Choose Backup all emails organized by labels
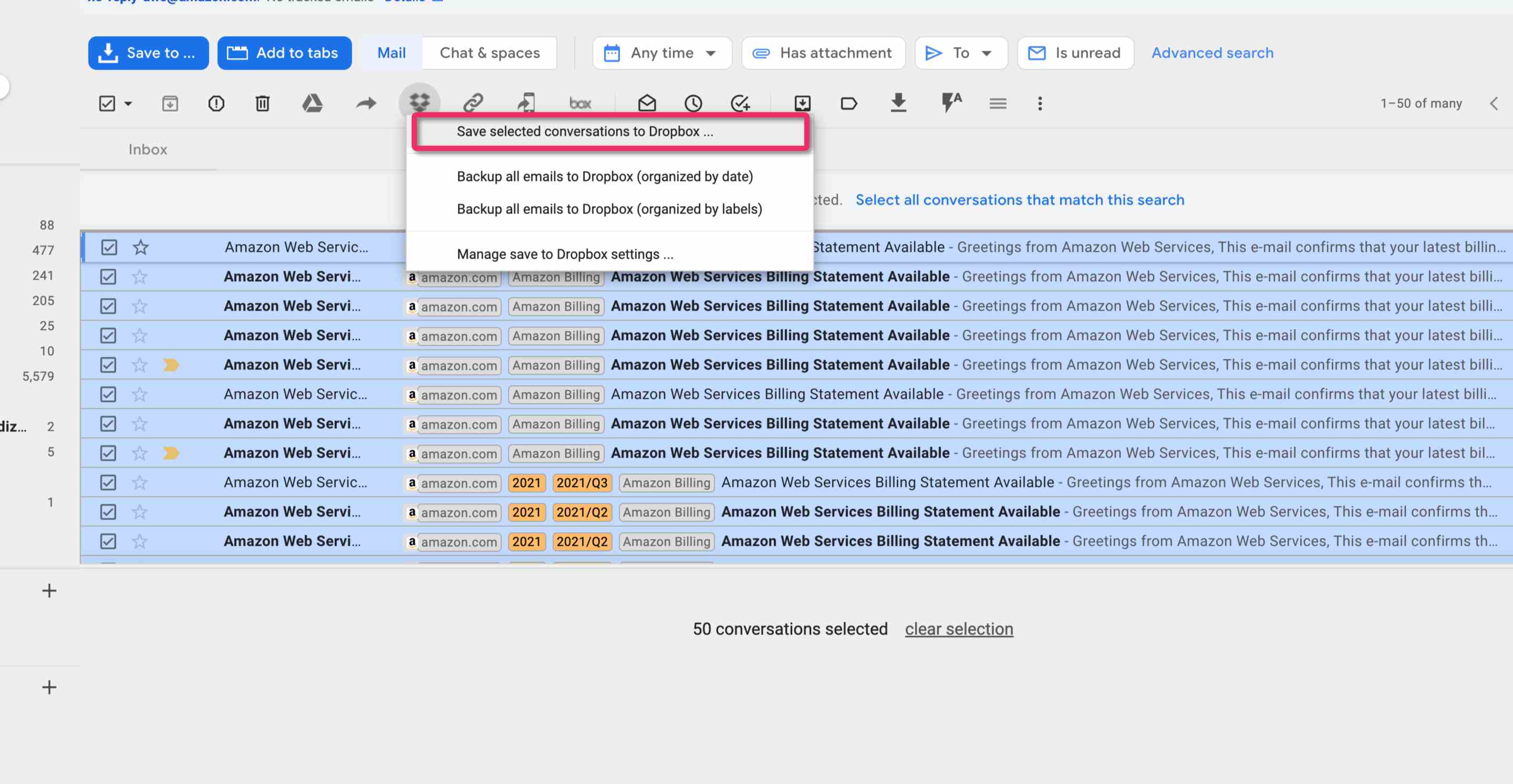 609,209
